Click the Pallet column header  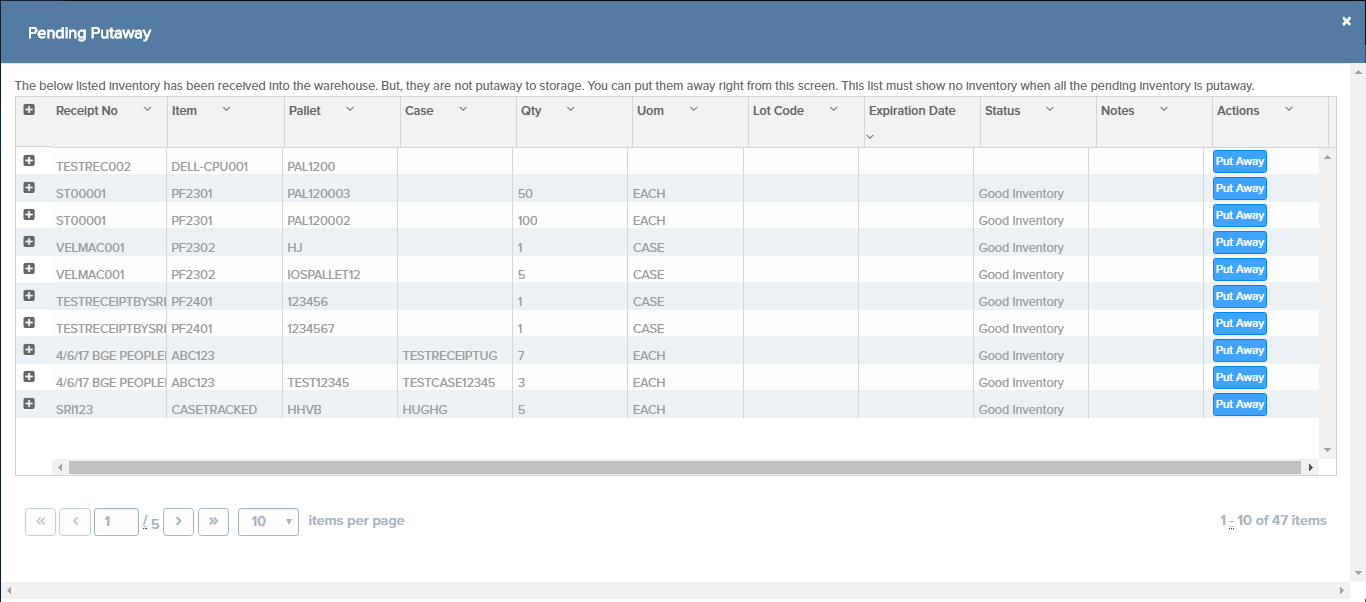point(305,110)
